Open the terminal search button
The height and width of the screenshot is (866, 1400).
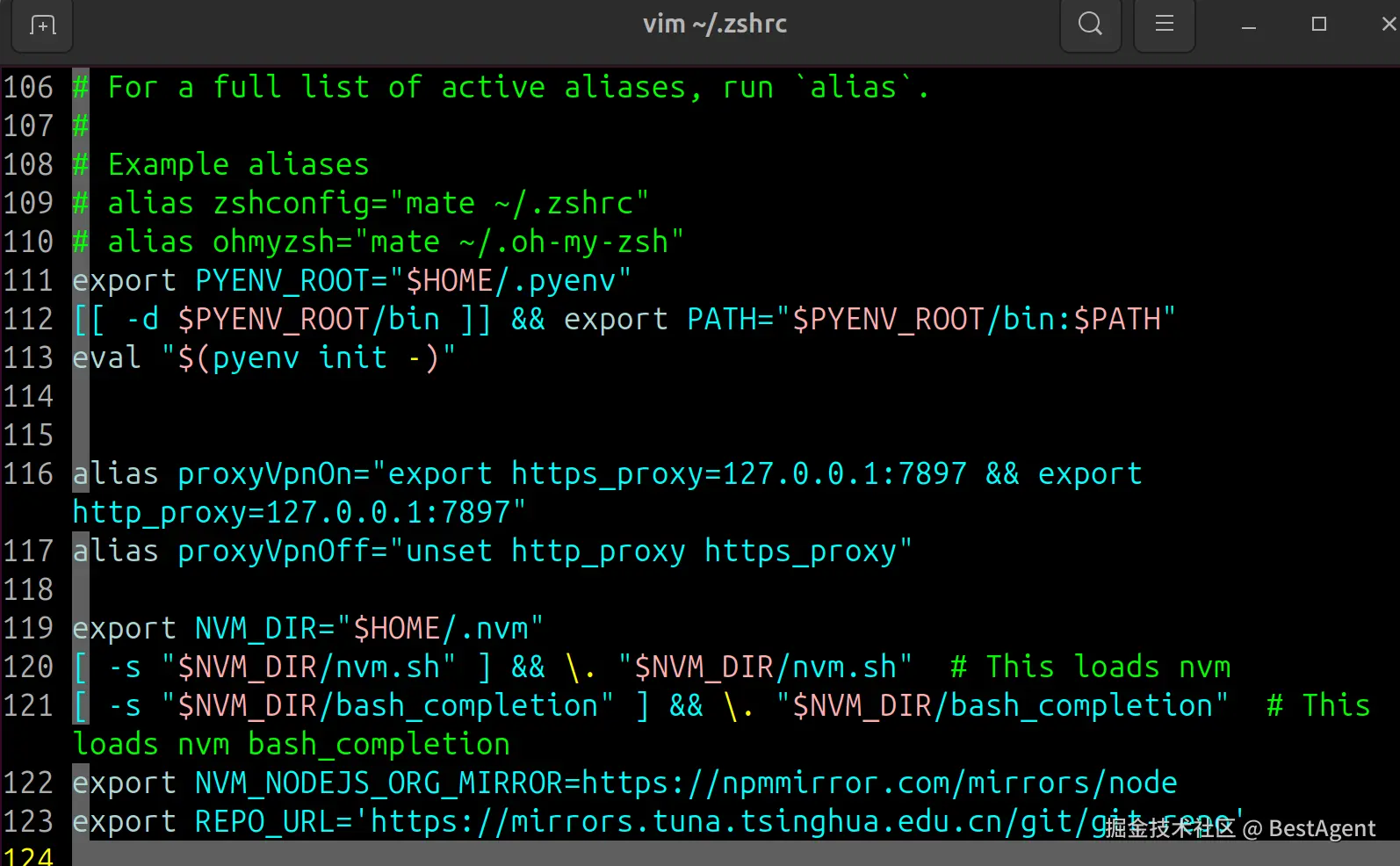1090,24
